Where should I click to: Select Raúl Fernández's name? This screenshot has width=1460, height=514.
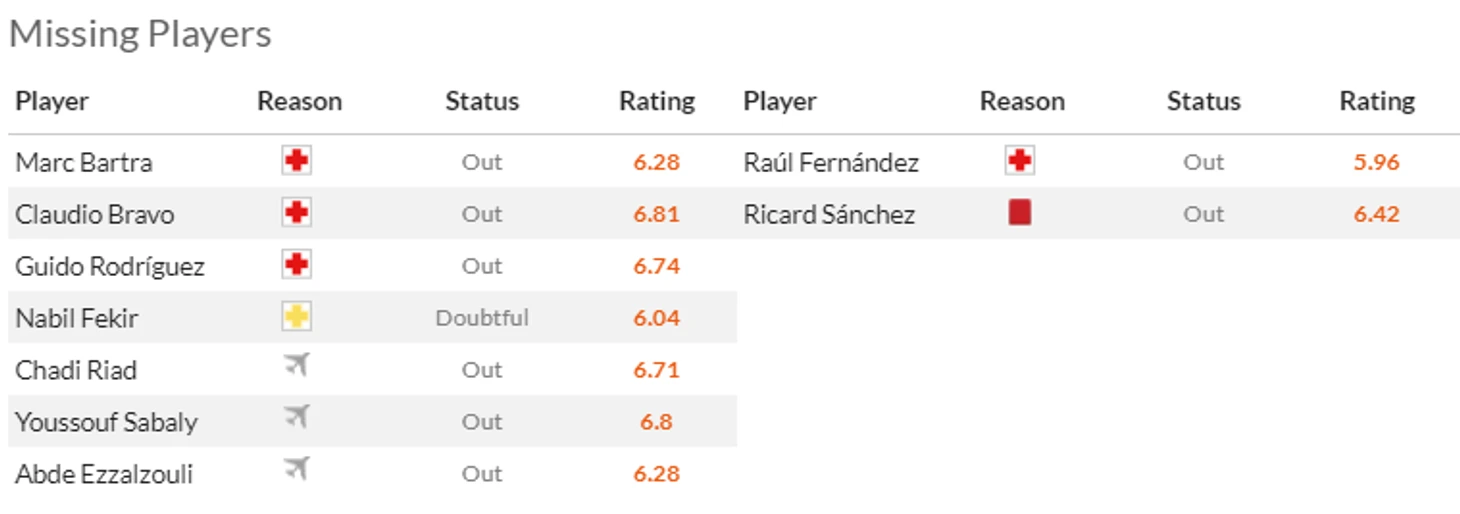pos(831,162)
